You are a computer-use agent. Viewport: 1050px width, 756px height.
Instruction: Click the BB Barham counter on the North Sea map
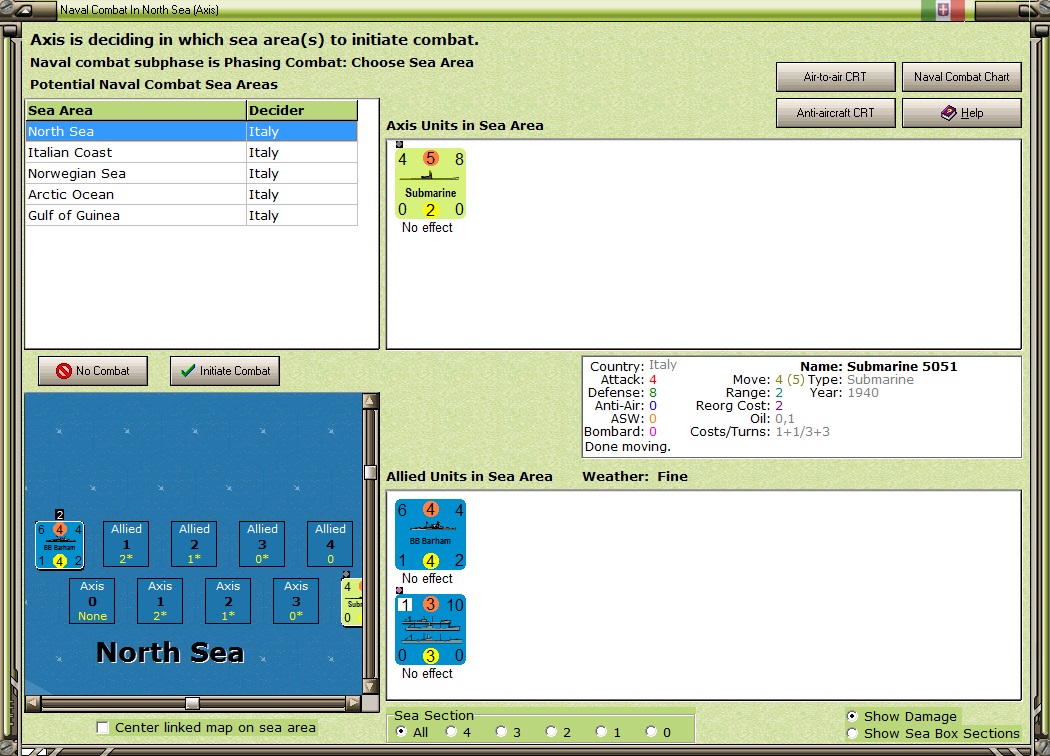pos(60,545)
